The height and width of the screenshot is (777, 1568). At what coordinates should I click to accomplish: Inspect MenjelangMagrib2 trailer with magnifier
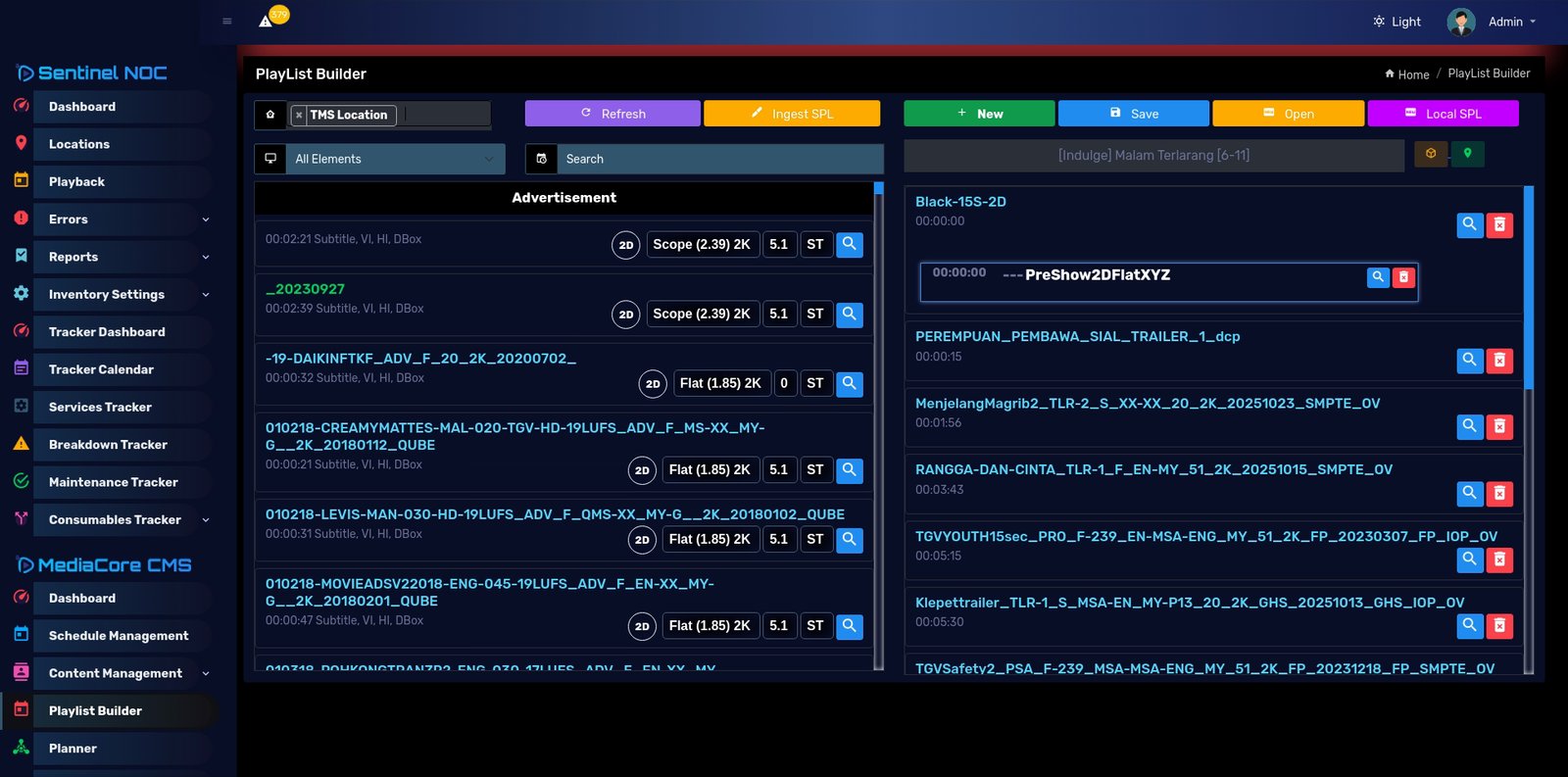(x=1469, y=426)
